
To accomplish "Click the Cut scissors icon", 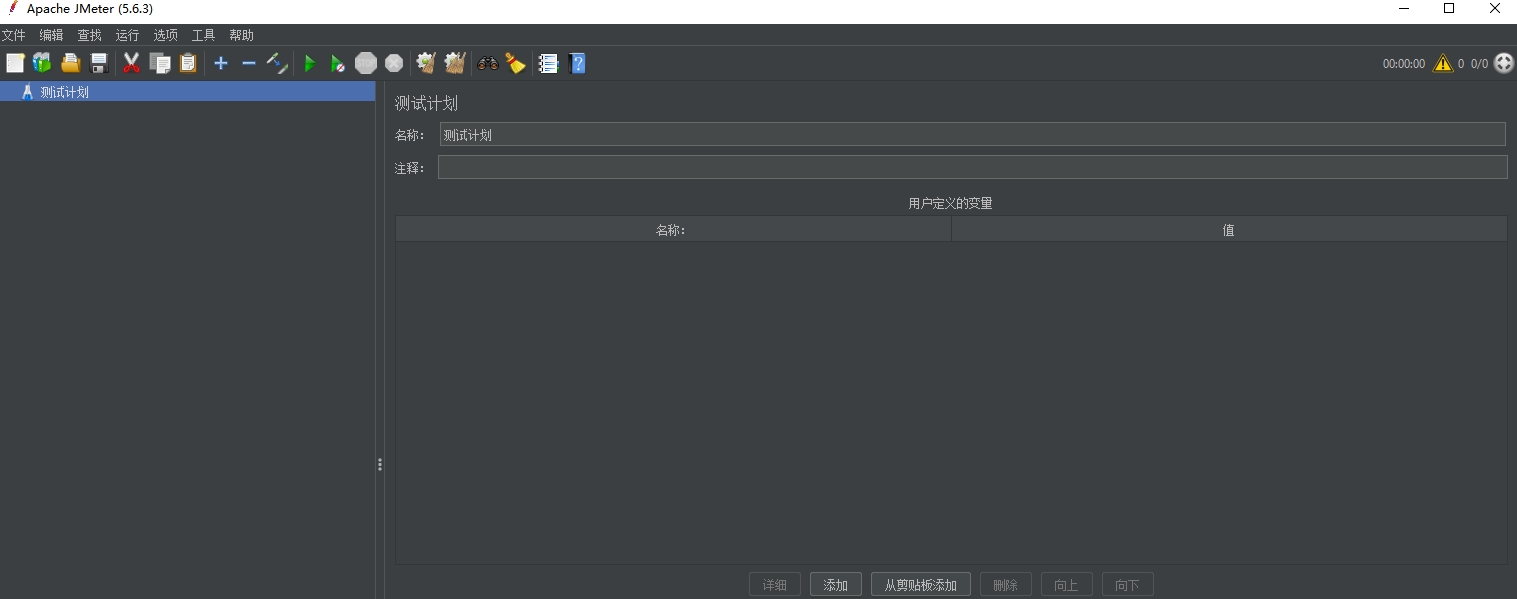I will [131, 63].
